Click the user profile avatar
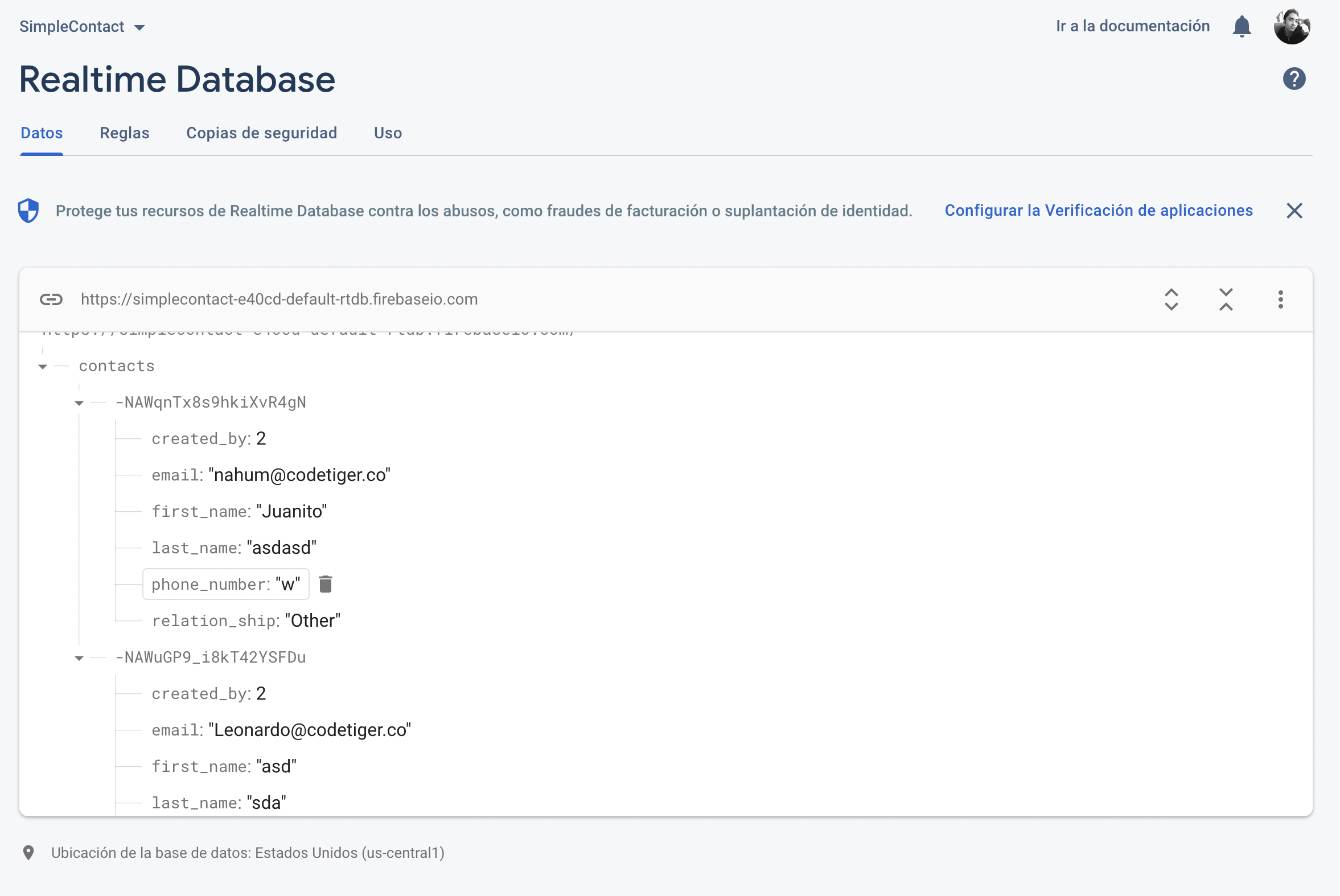This screenshot has width=1340, height=896. pos(1294,26)
